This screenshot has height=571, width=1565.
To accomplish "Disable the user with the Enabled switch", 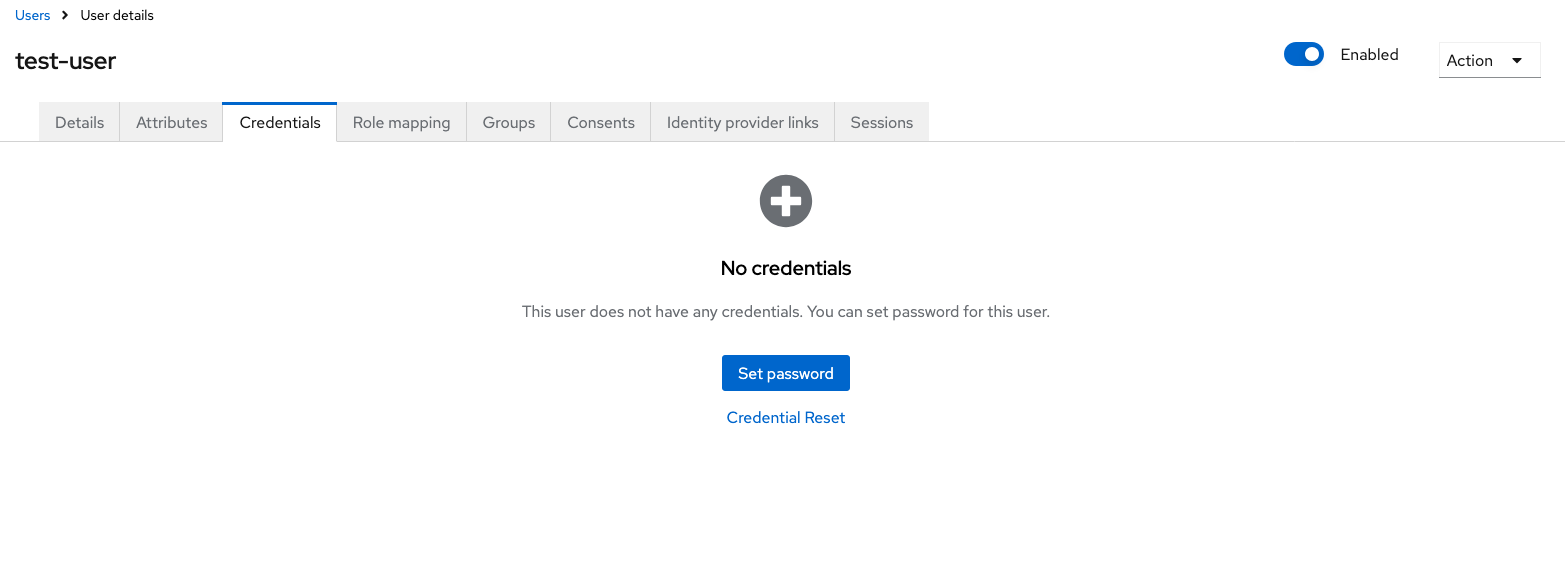I will point(1303,55).
